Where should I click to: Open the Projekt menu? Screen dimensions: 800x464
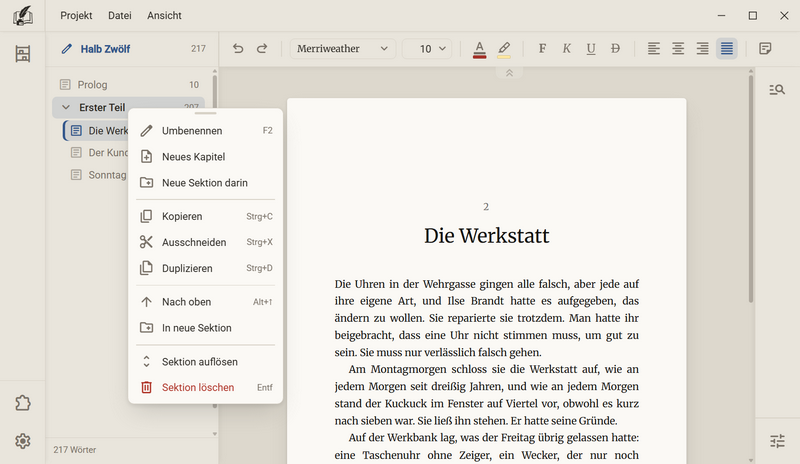76,16
